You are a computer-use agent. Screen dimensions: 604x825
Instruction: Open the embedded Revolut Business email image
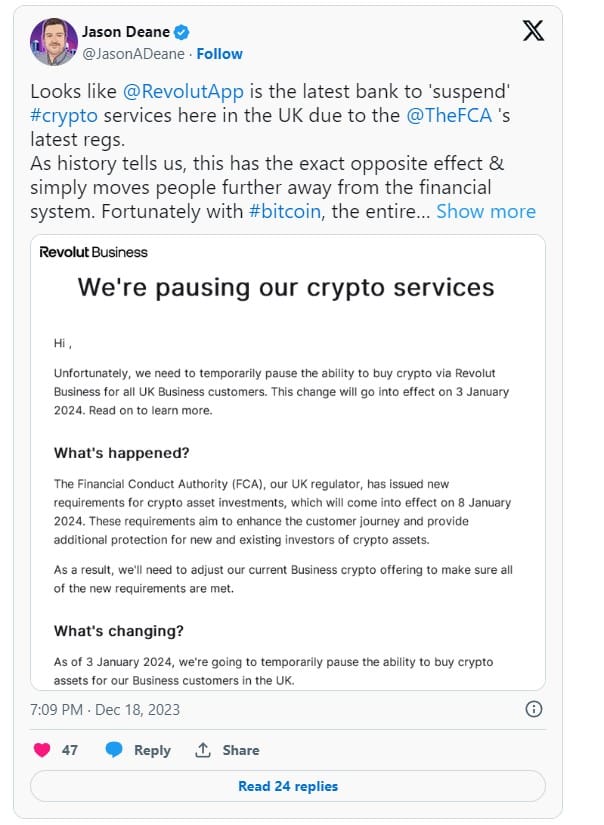(x=288, y=462)
